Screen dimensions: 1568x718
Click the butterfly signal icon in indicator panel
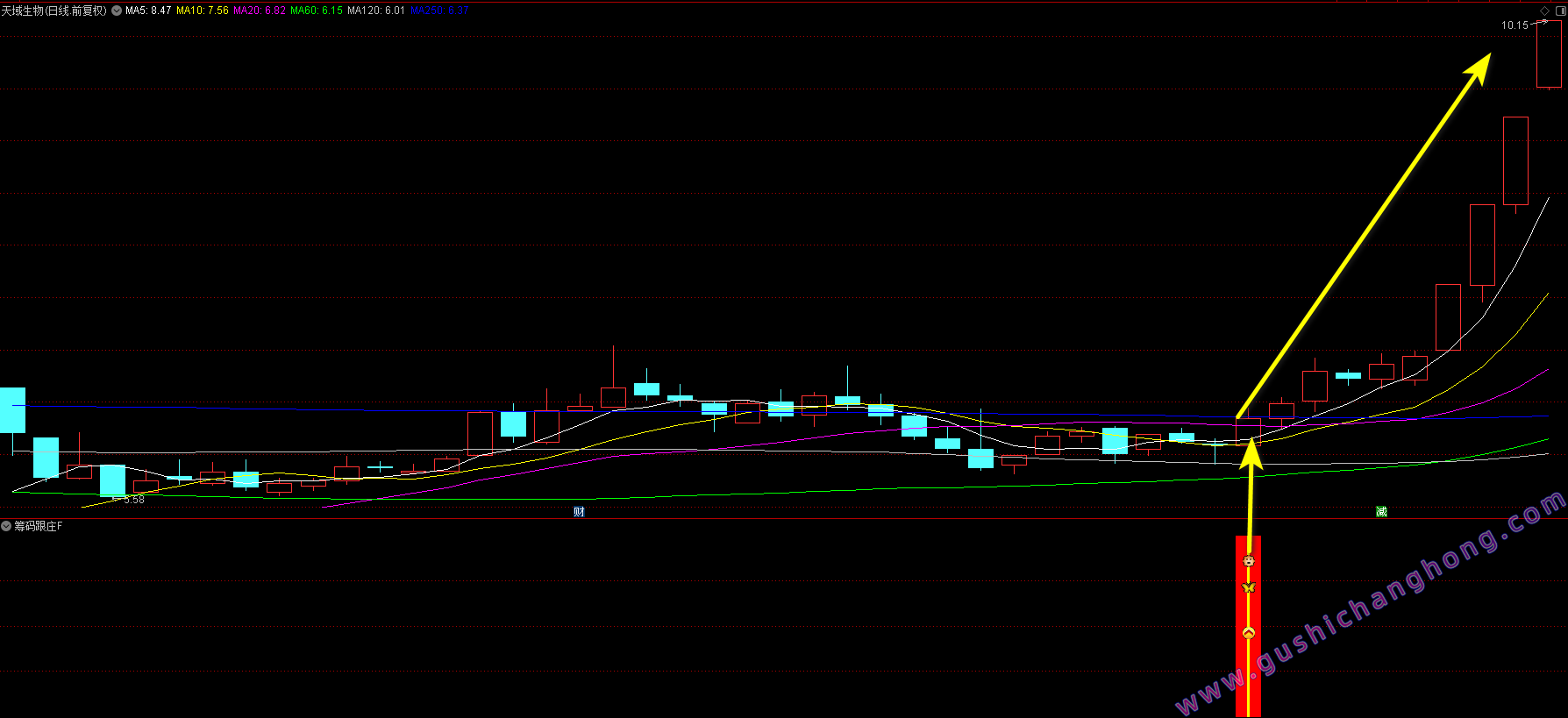pyautogui.click(x=1249, y=587)
